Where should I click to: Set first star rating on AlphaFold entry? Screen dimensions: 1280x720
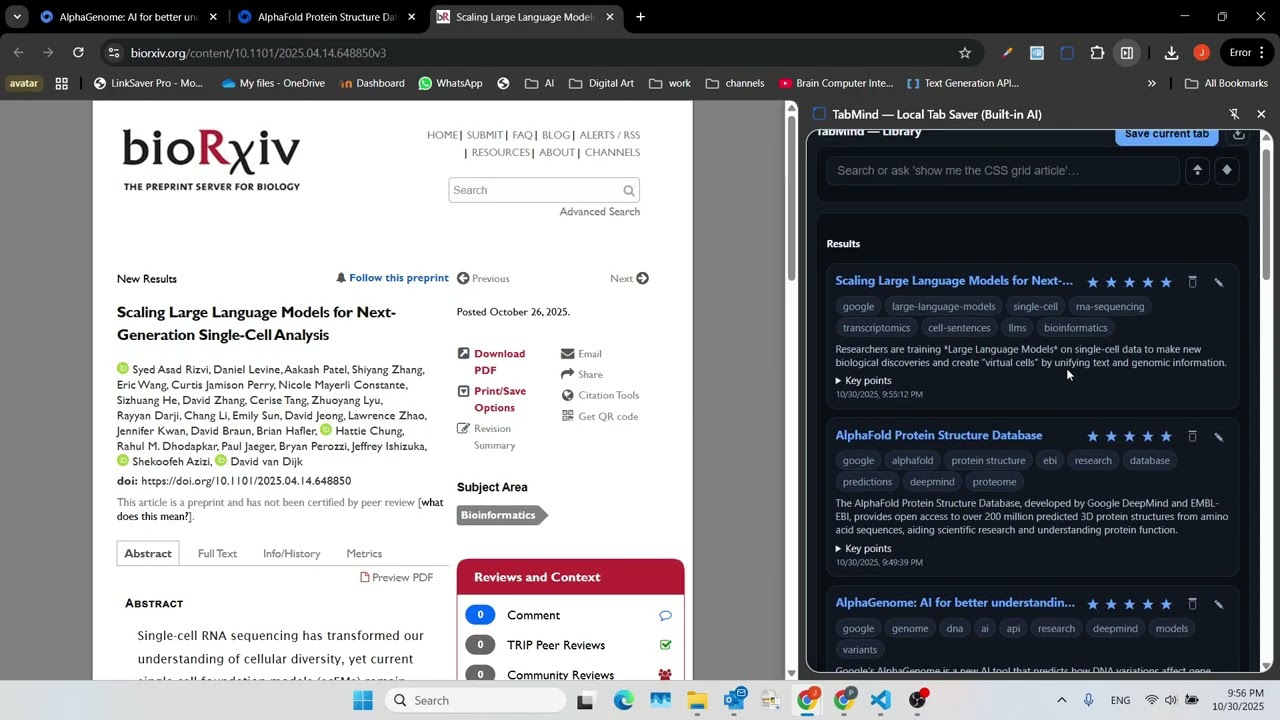[x=1093, y=436]
